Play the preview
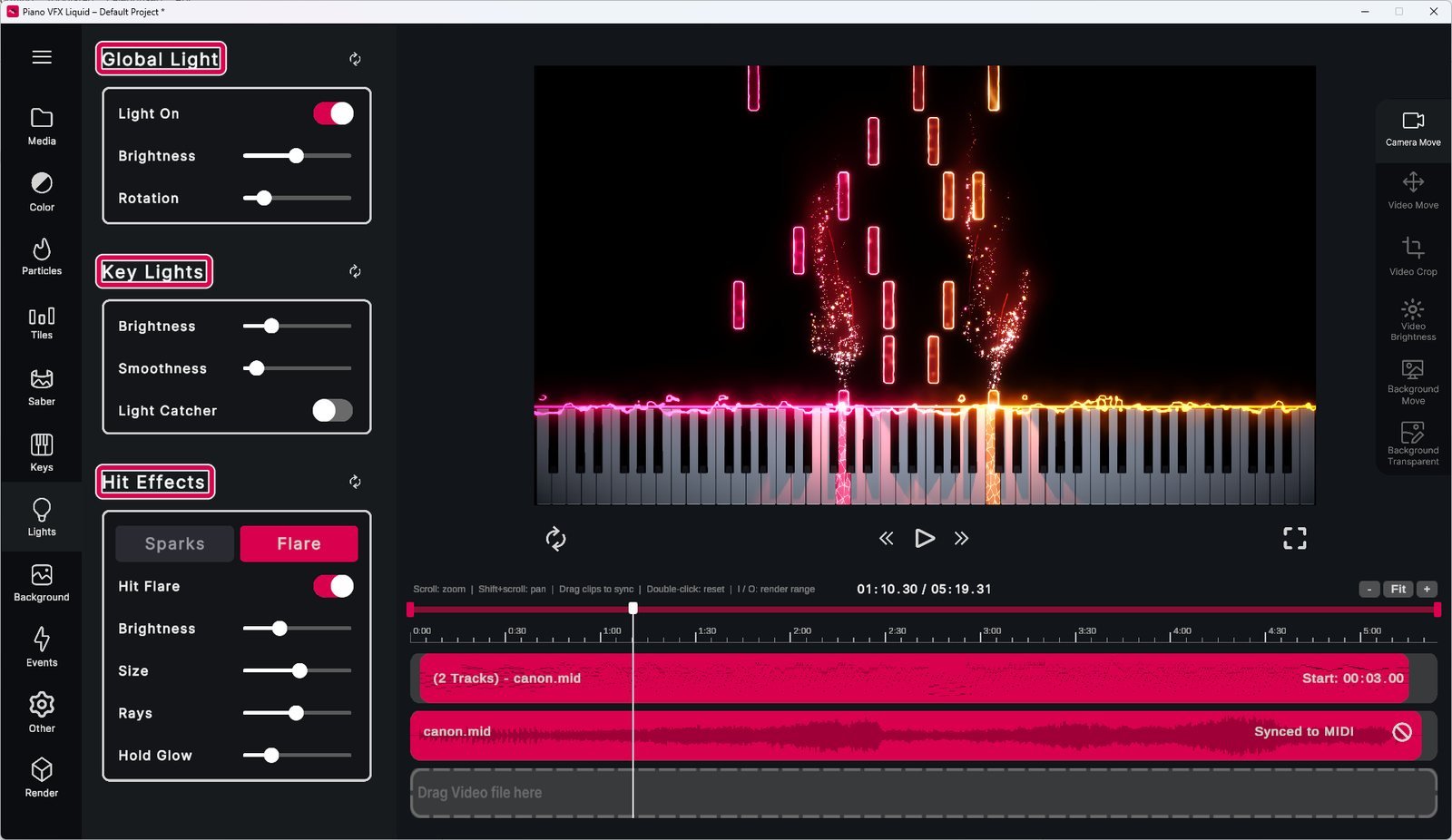The image size is (1452, 840). point(924,539)
